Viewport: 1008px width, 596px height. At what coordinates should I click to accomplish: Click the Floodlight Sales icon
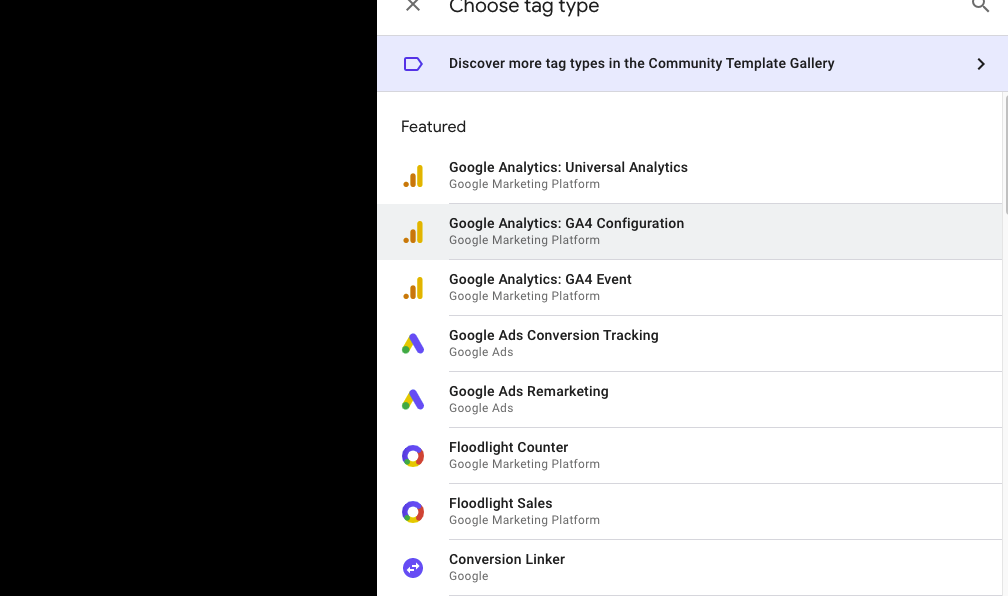point(413,511)
